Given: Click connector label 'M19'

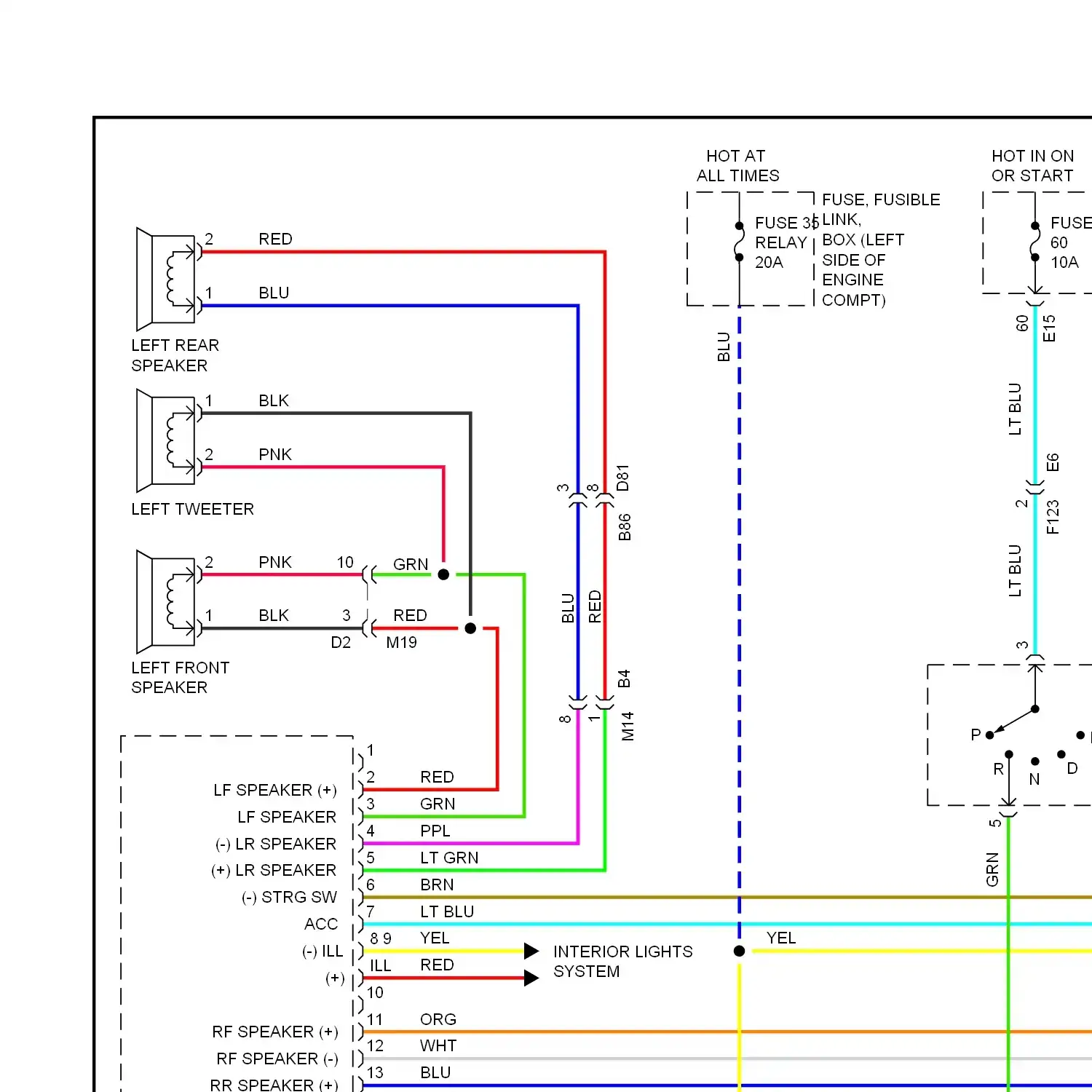Looking at the screenshot, I should click(x=401, y=642).
